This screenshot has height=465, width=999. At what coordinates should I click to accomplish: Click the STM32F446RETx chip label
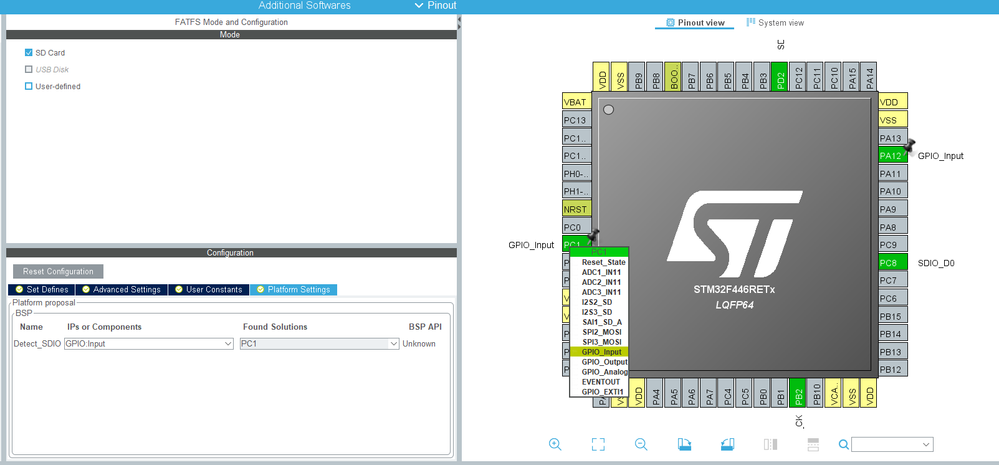click(735, 290)
